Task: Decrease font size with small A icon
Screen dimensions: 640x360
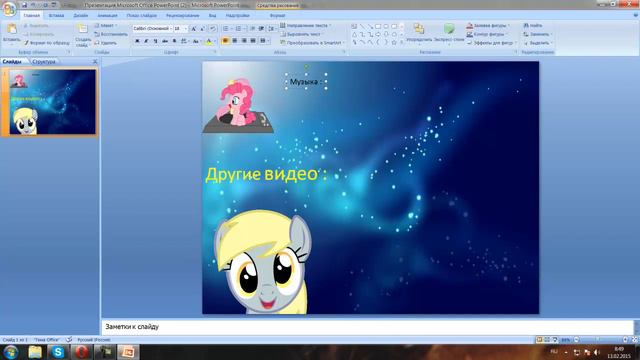Action: [x=202, y=29]
